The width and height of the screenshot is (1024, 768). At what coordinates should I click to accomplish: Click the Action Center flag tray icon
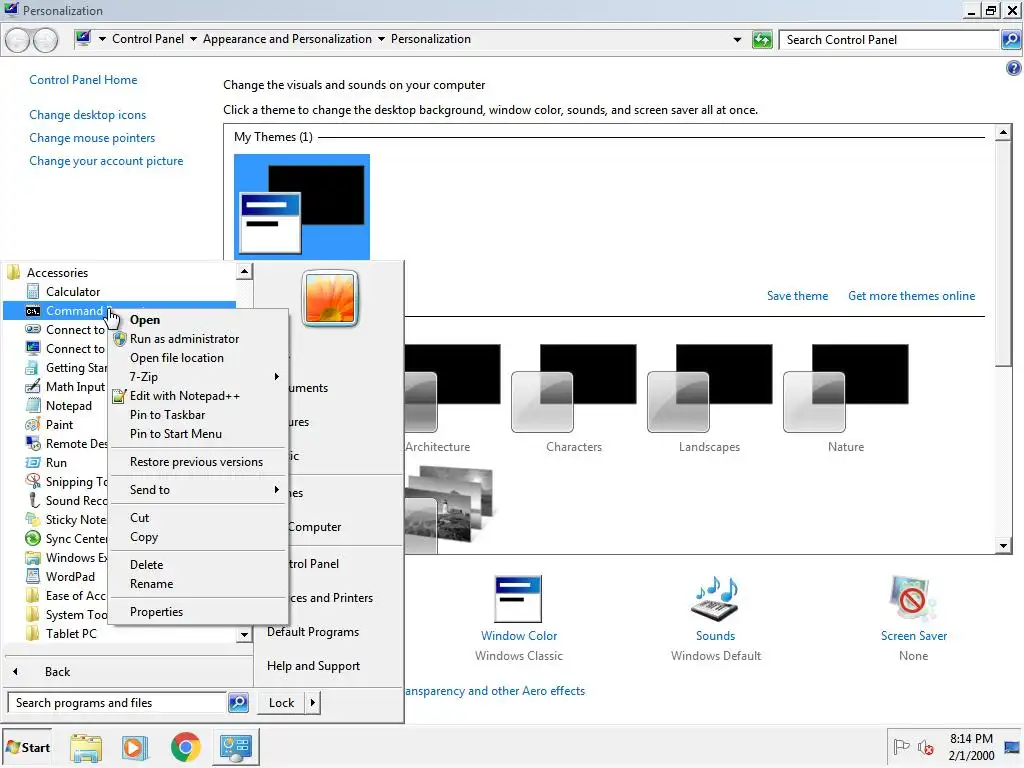coord(901,746)
